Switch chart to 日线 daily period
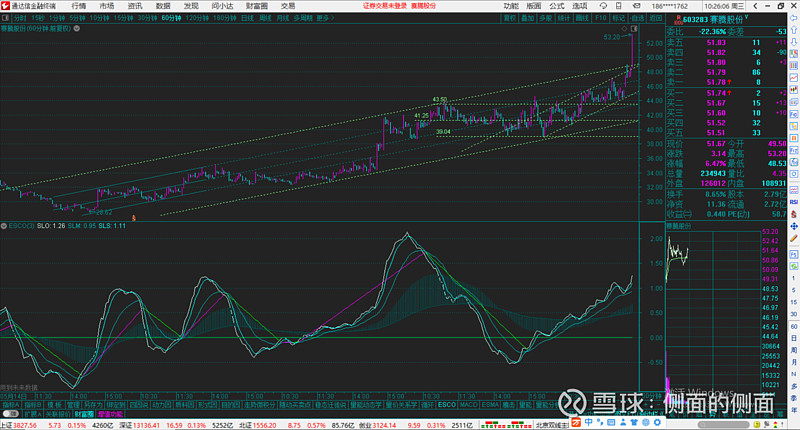Screen dimensions: 800x430 pos(248,17)
